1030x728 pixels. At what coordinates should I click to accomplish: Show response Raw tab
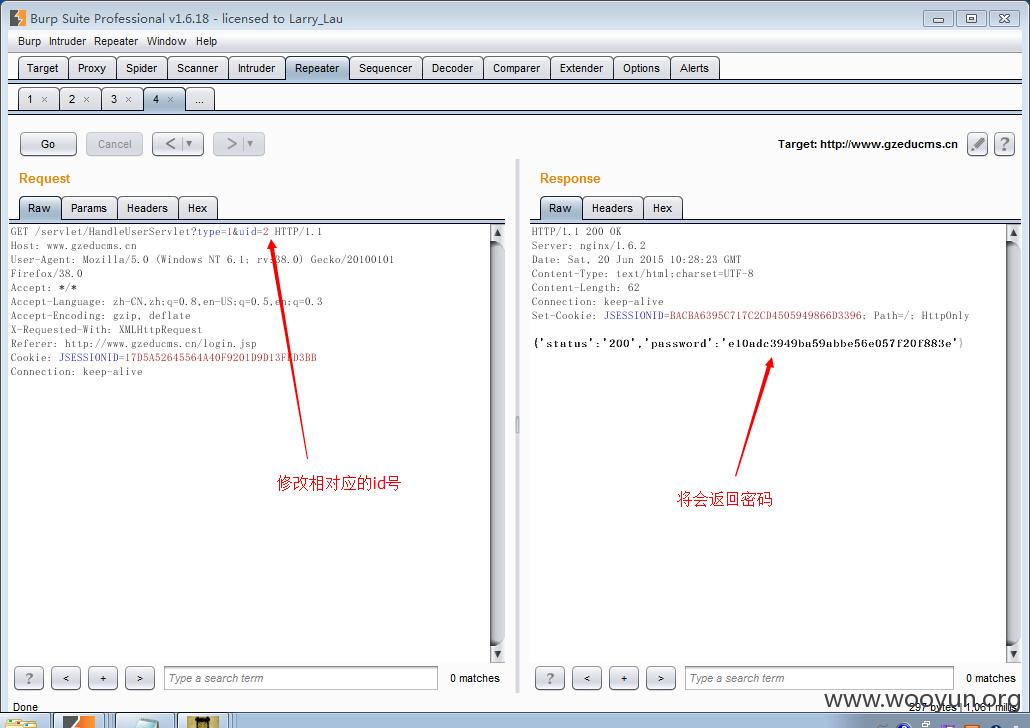[x=560, y=208]
